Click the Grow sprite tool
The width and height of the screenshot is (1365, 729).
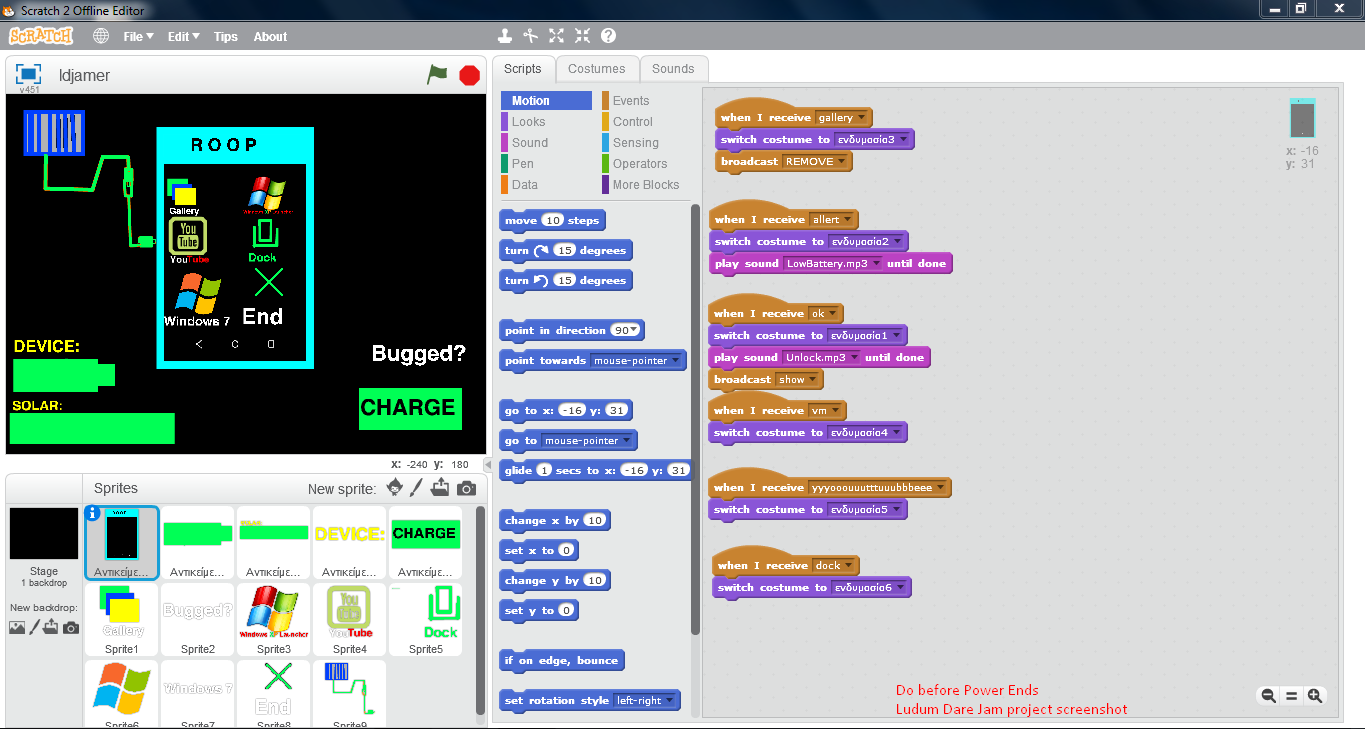point(557,36)
